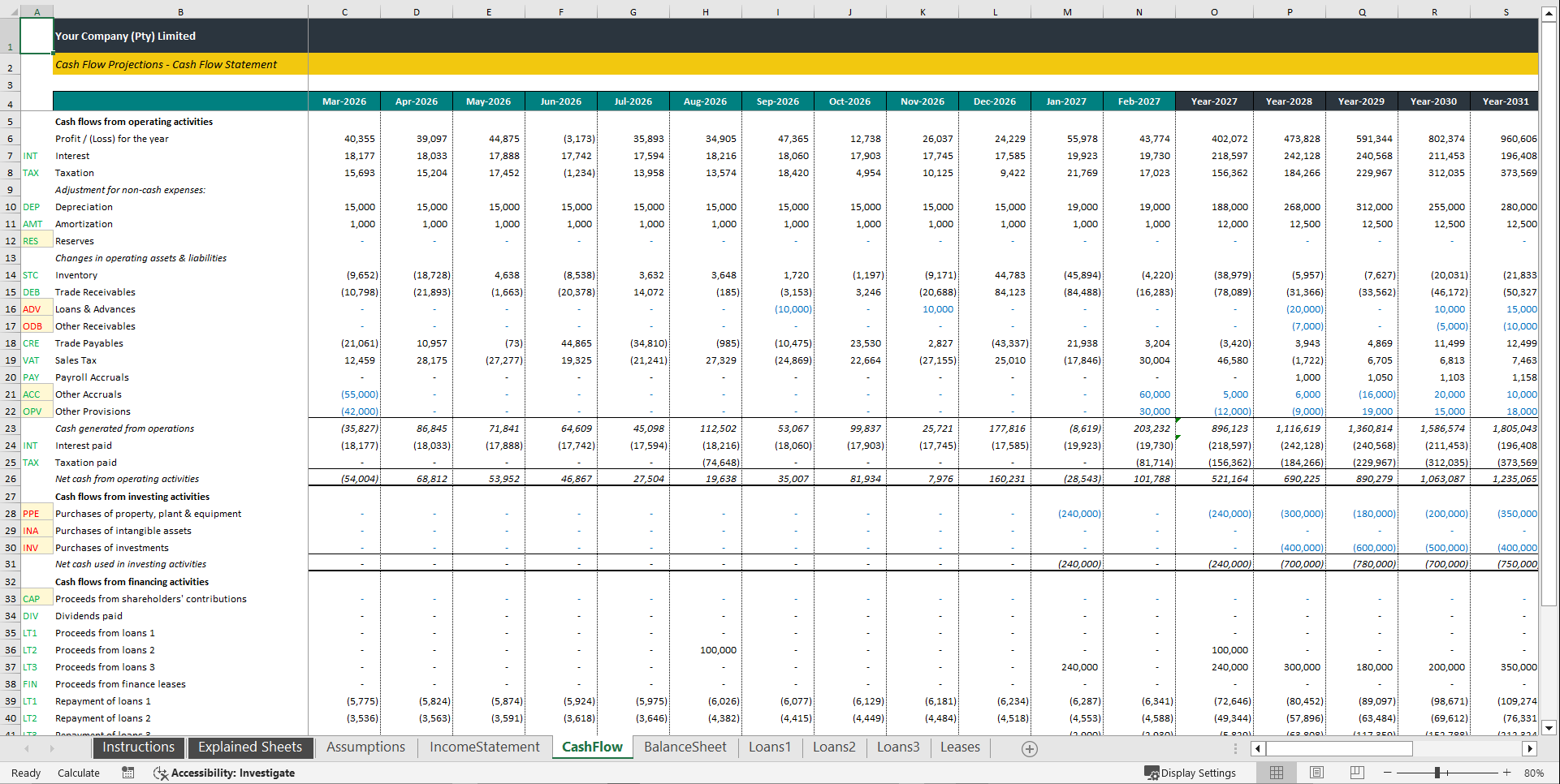Image resolution: width=1560 pixels, height=784 pixels.
Task: Click Calculate in the status bar
Action: 78,772
